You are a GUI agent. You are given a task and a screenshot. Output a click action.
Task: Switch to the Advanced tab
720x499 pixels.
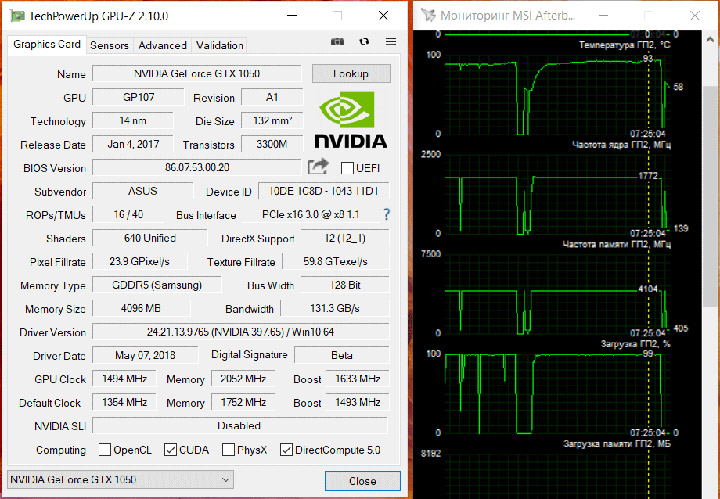[162, 45]
